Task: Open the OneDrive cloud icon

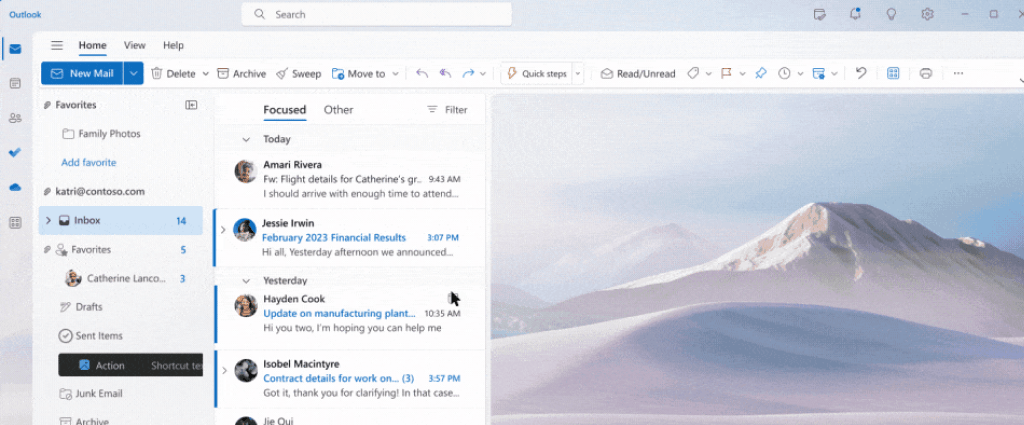Action: click(15, 187)
